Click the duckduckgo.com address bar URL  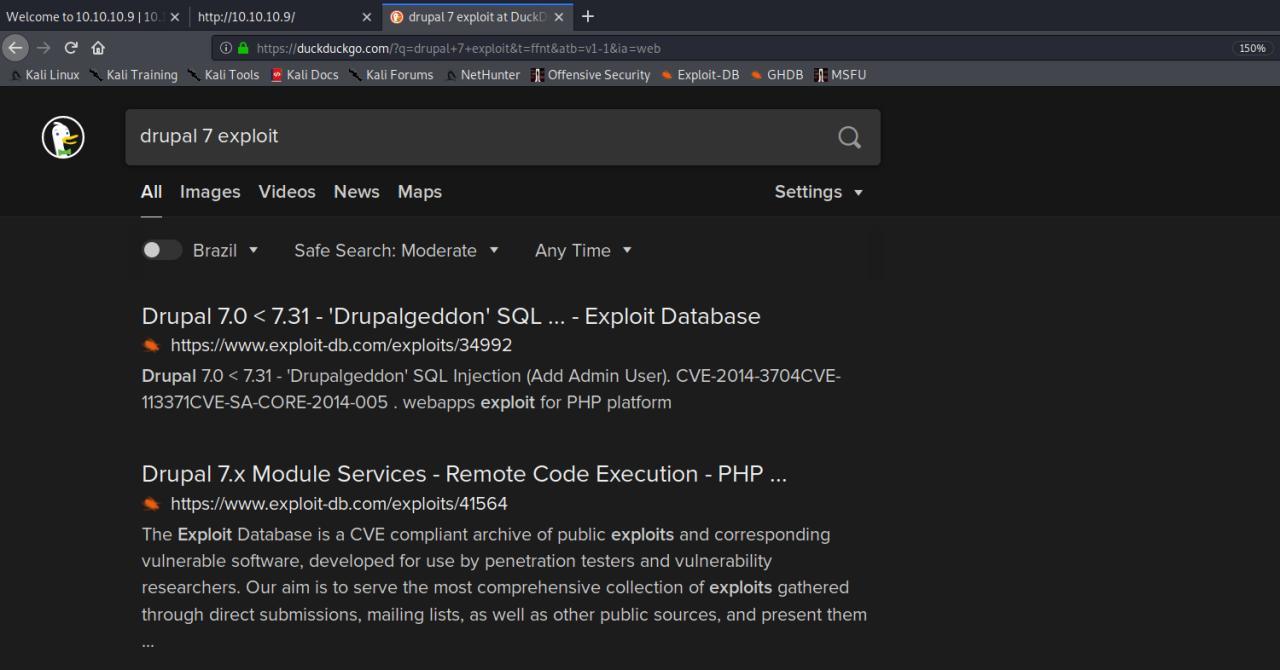pyautogui.click(x=458, y=48)
